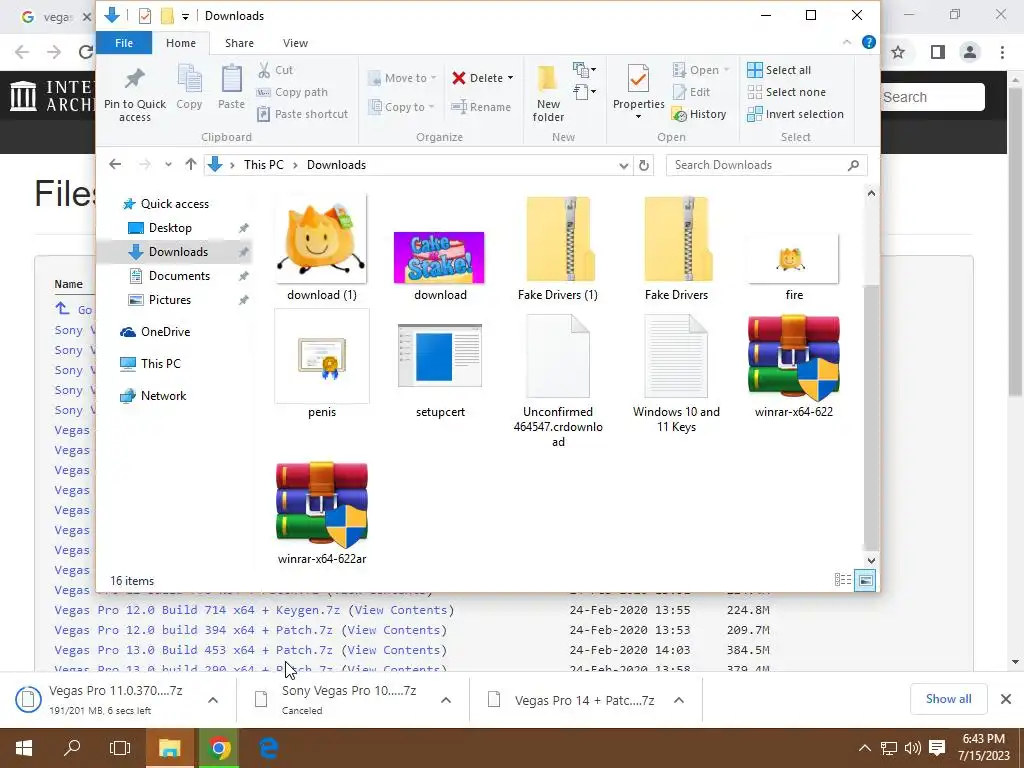Select Cut in Clipboard group
The width and height of the screenshot is (1024, 768).
(275, 70)
